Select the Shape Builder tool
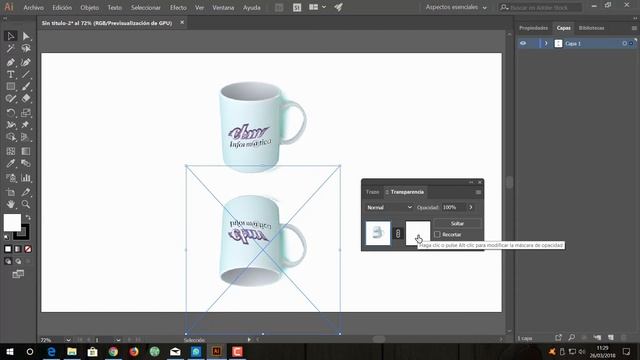The image size is (640, 360). [x=11, y=137]
